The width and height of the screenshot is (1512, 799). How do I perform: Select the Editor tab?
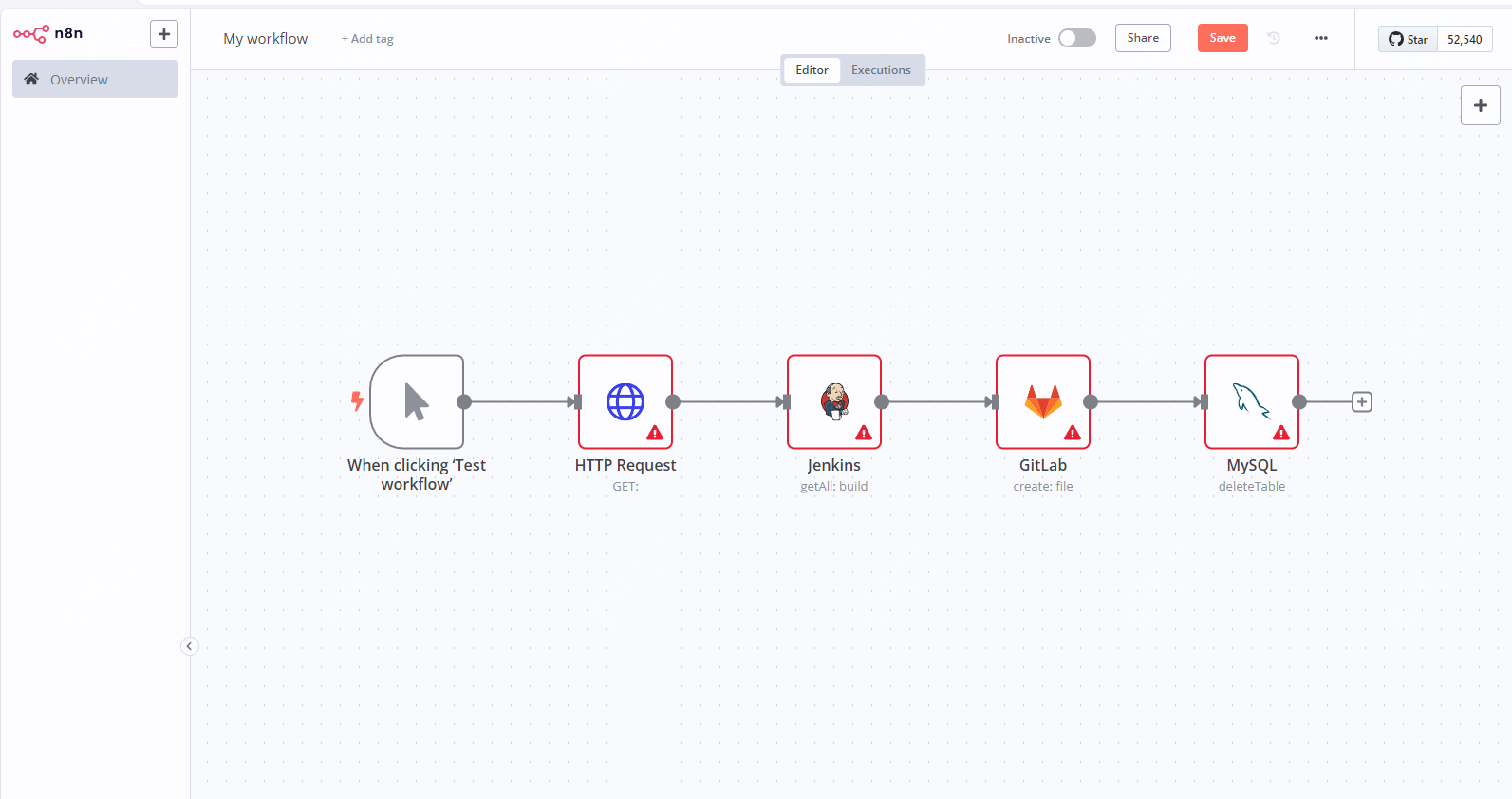[812, 70]
